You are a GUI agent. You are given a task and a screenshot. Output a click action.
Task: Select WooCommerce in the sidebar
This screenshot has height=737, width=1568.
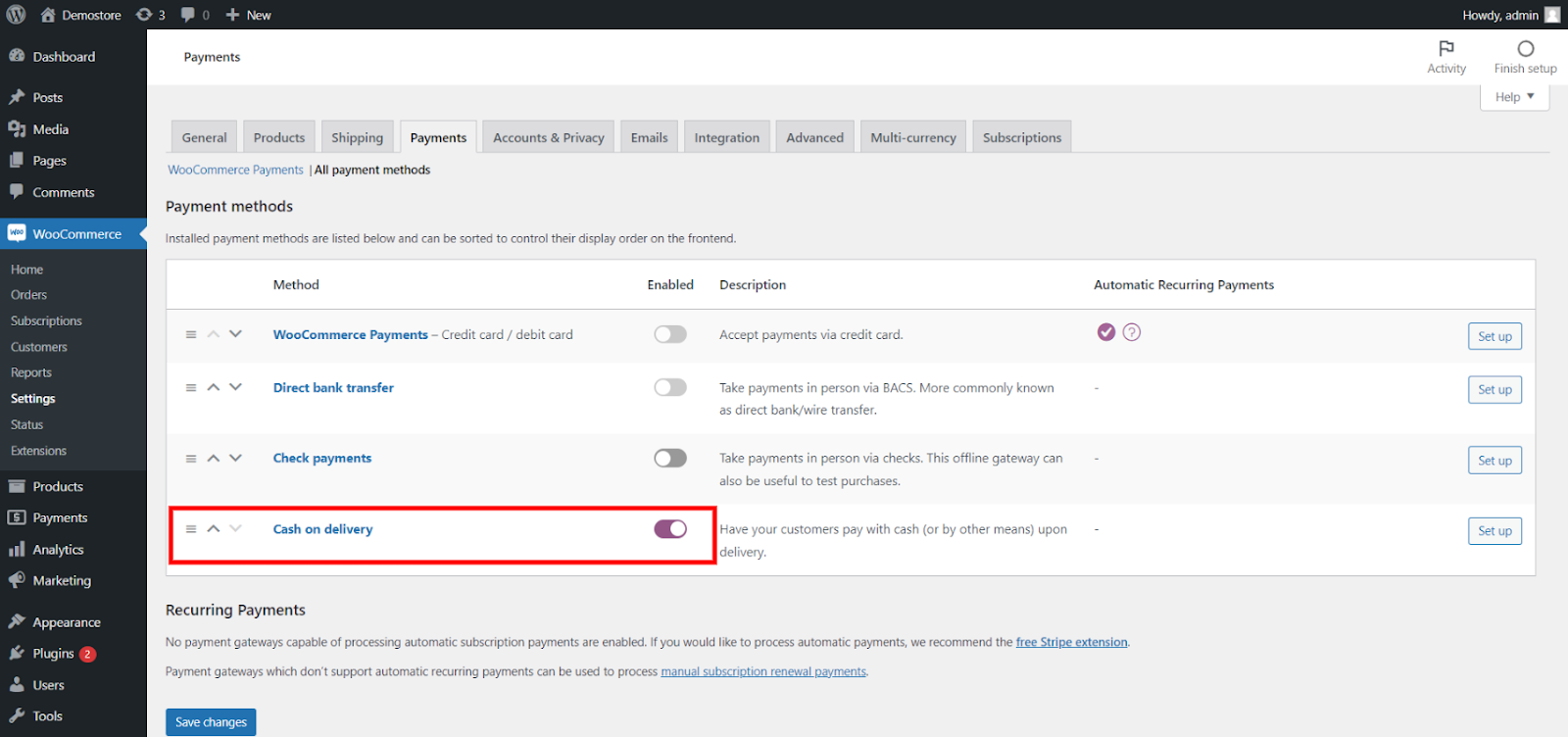tap(73, 233)
